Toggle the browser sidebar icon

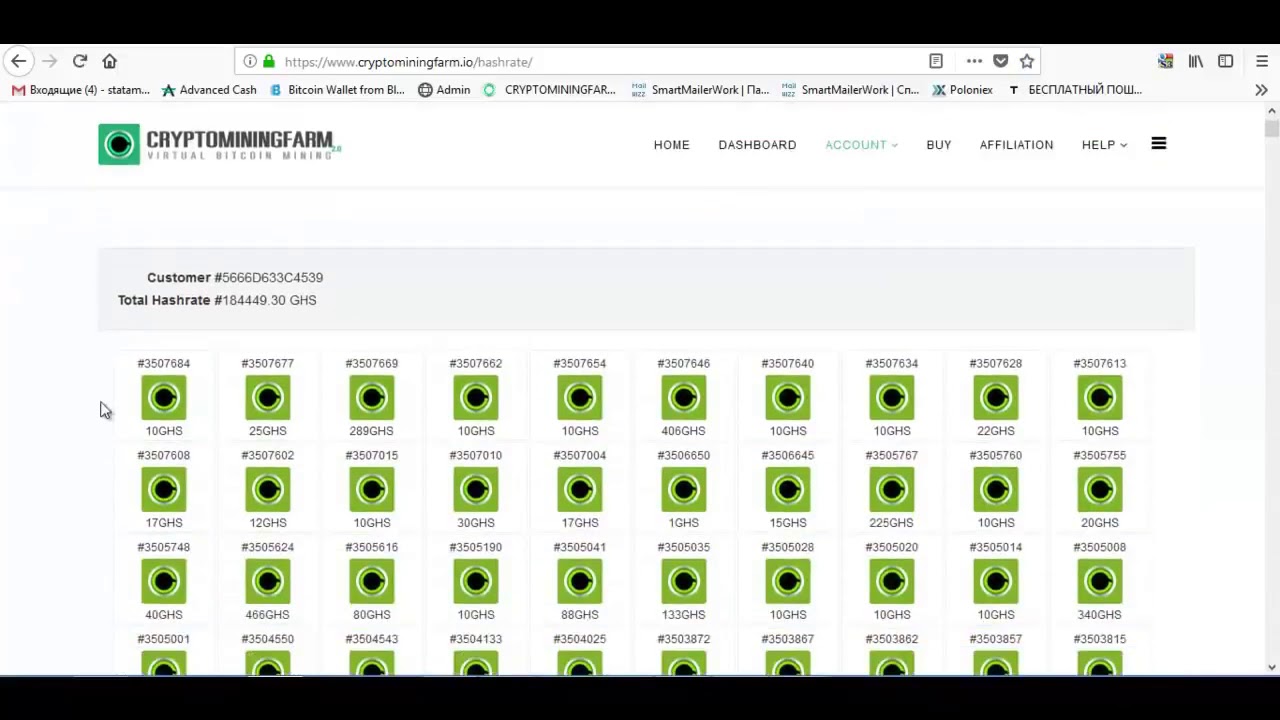(1226, 61)
